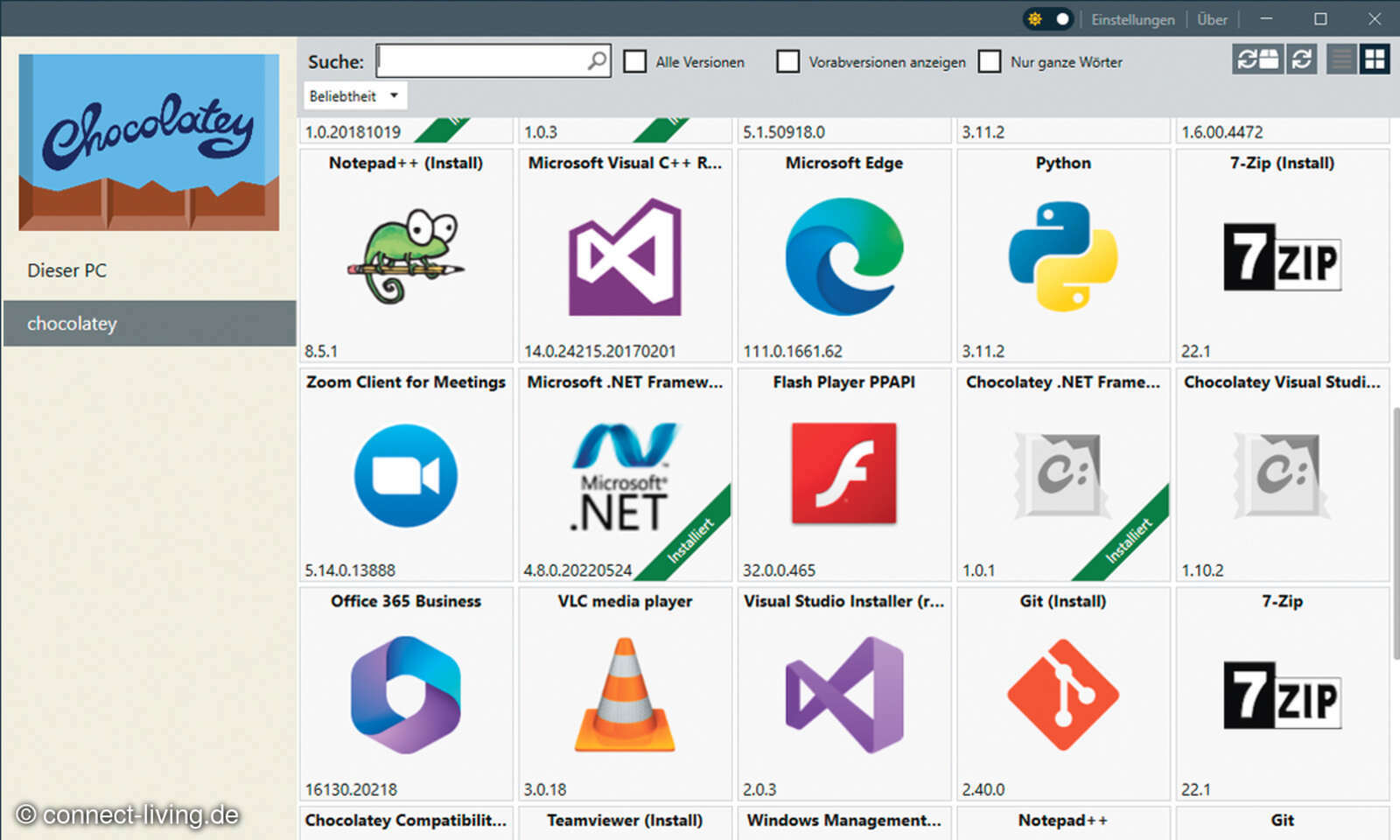Enable Nur ganze Wörter
Screen dimensions: 1400x840
(990, 61)
